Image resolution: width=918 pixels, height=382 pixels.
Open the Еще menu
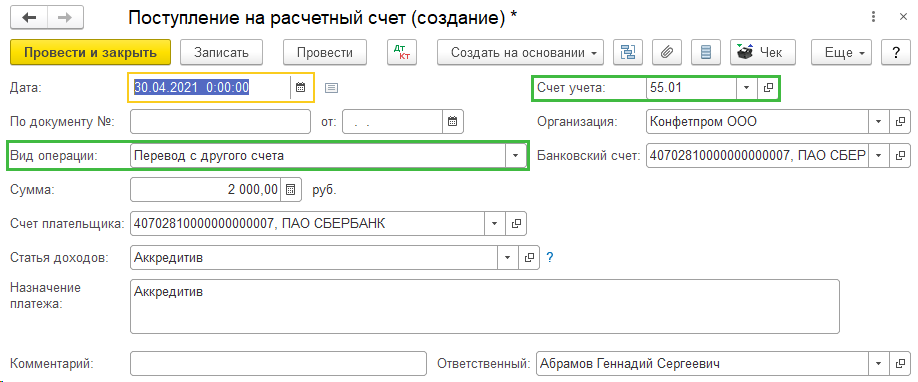(x=841, y=52)
